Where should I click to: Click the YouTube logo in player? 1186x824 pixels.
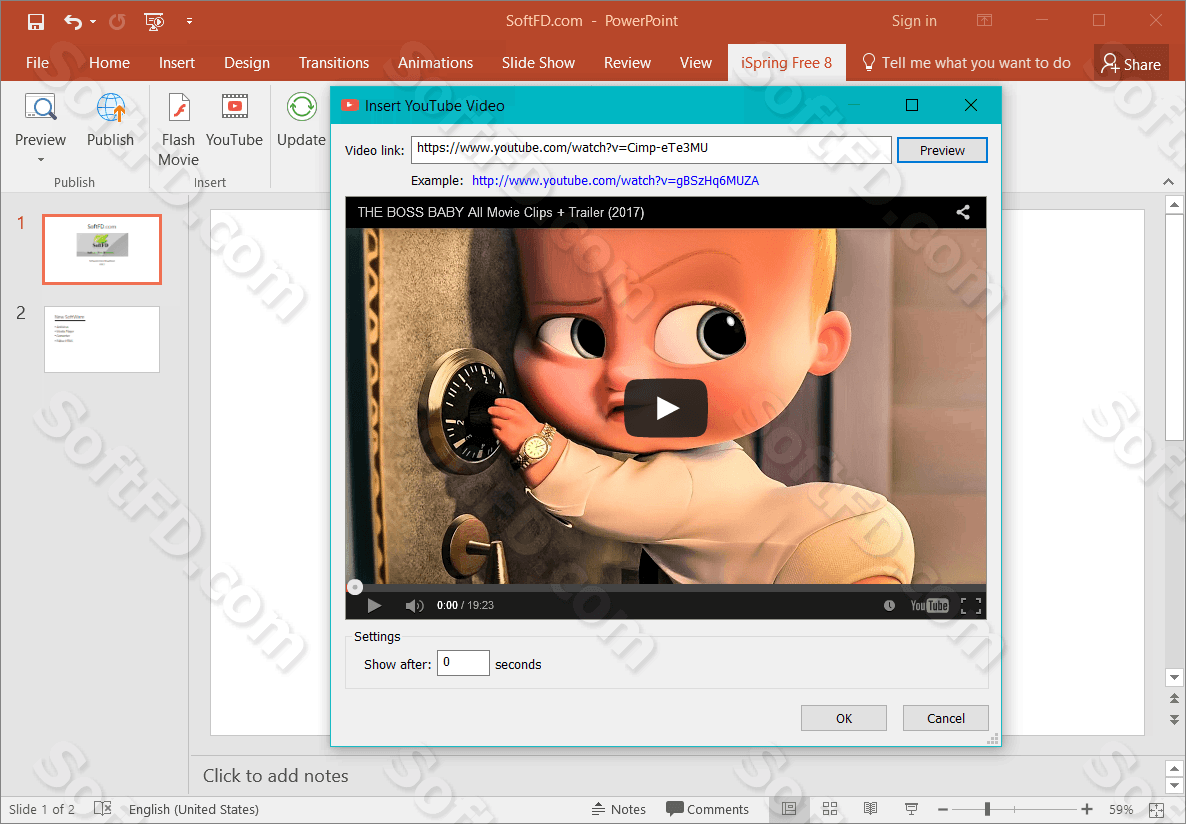tap(930, 605)
